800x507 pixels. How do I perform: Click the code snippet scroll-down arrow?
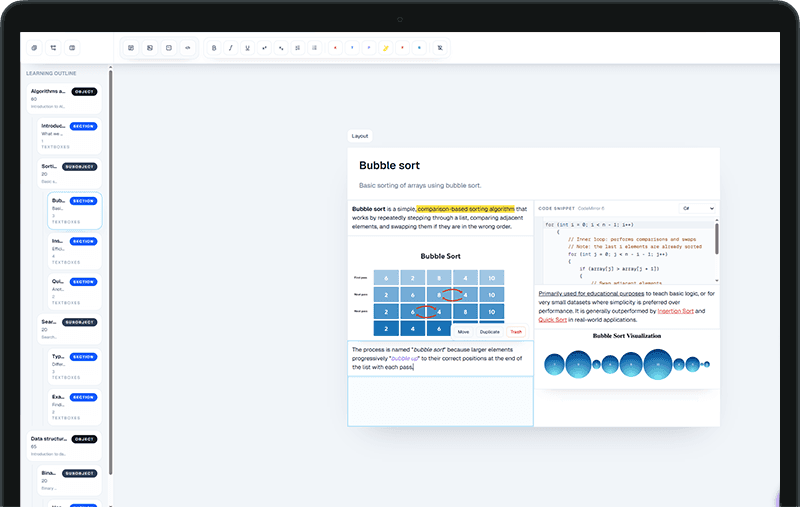pos(716,281)
